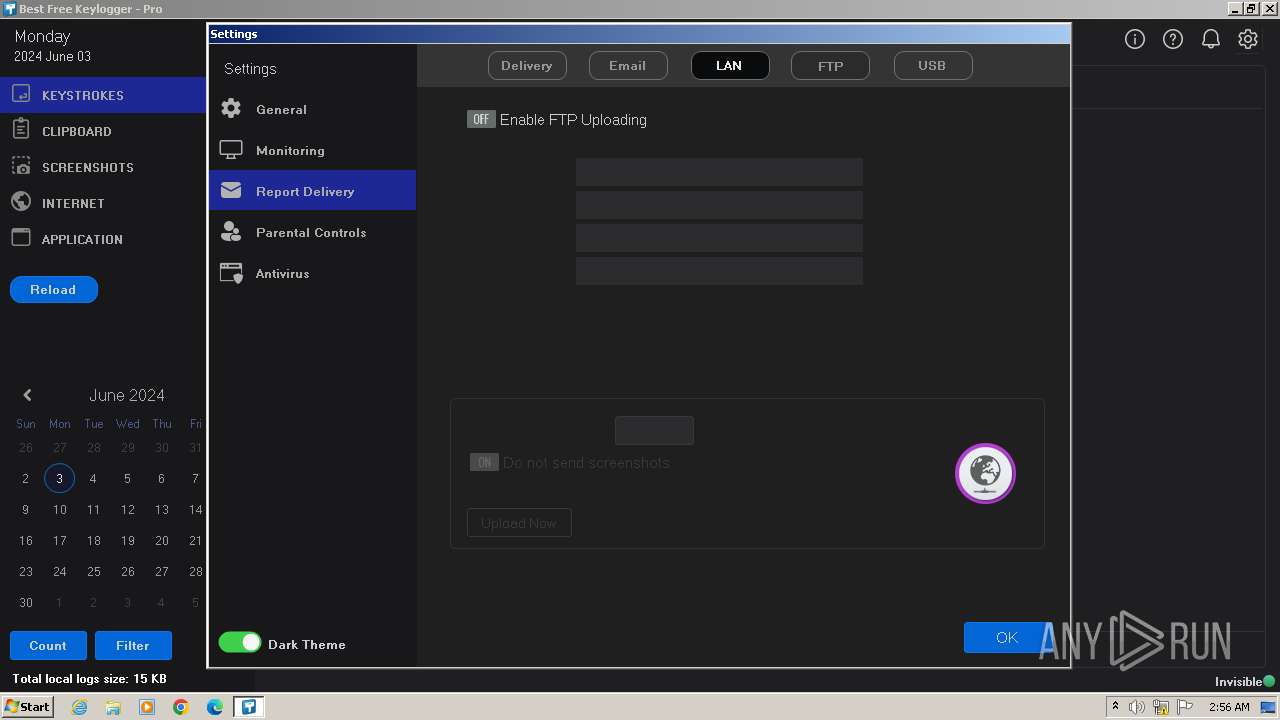Click the Upload Now button
The height and width of the screenshot is (720, 1280).
pos(519,523)
